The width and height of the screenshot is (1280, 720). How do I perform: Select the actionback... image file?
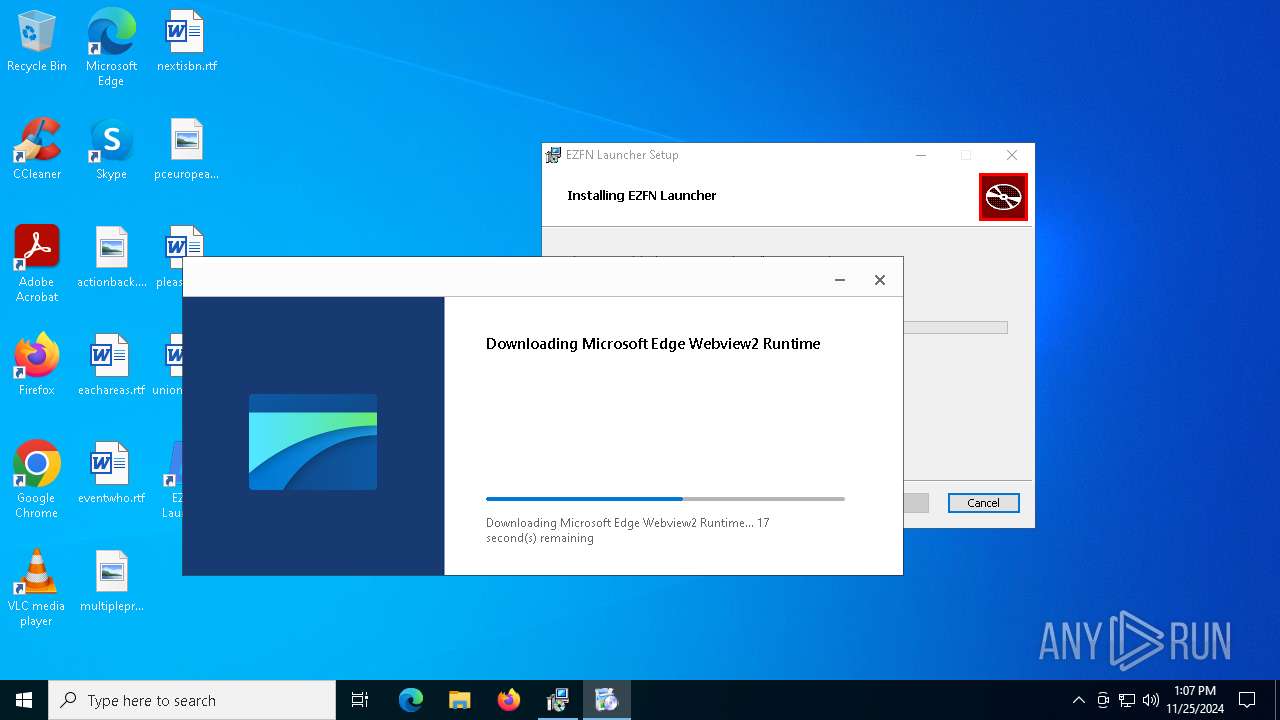(111, 257)
